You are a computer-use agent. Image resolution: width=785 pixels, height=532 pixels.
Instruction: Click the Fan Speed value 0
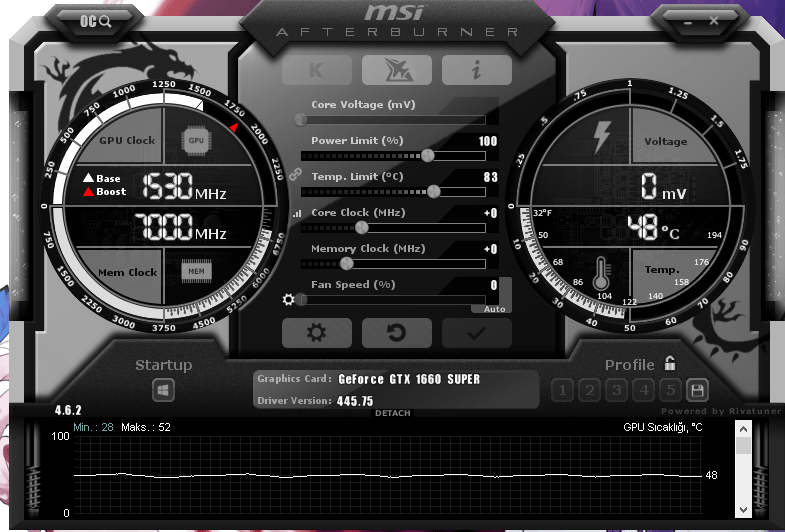click(x=494, y=285)
